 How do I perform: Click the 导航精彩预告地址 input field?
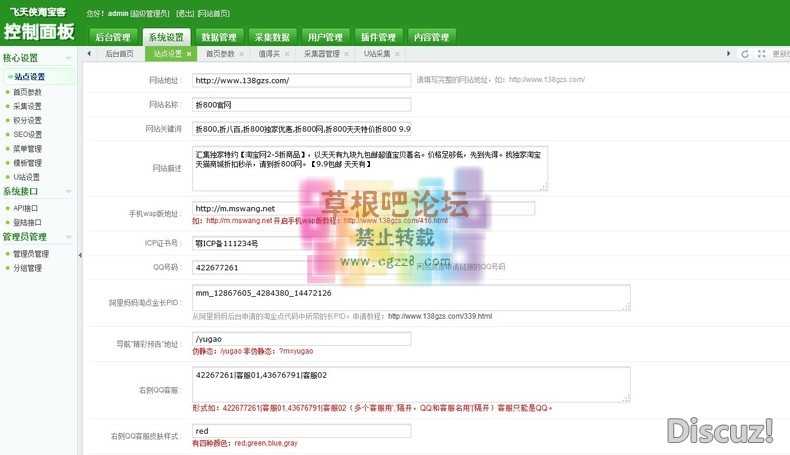(301, 339)
